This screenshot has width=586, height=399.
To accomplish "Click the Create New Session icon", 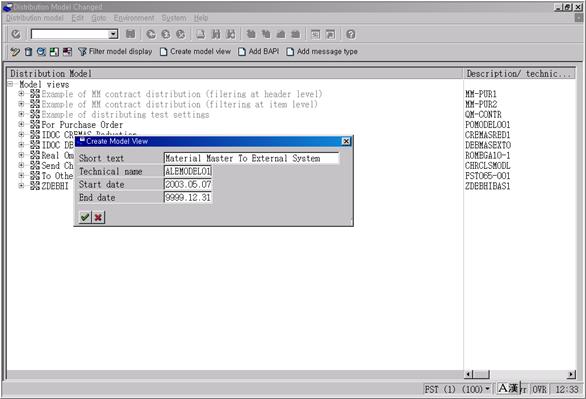I will tap(316, 34).
